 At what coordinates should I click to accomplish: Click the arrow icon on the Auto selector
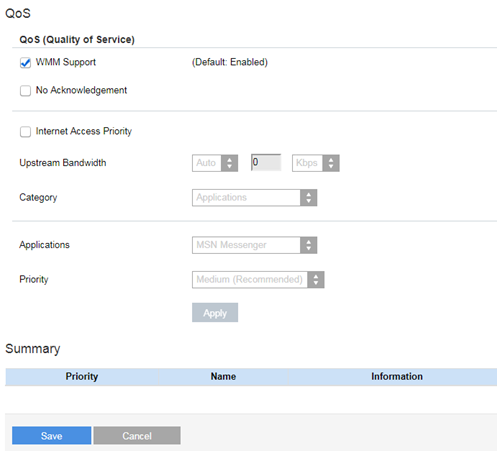[x=229, y=163]
